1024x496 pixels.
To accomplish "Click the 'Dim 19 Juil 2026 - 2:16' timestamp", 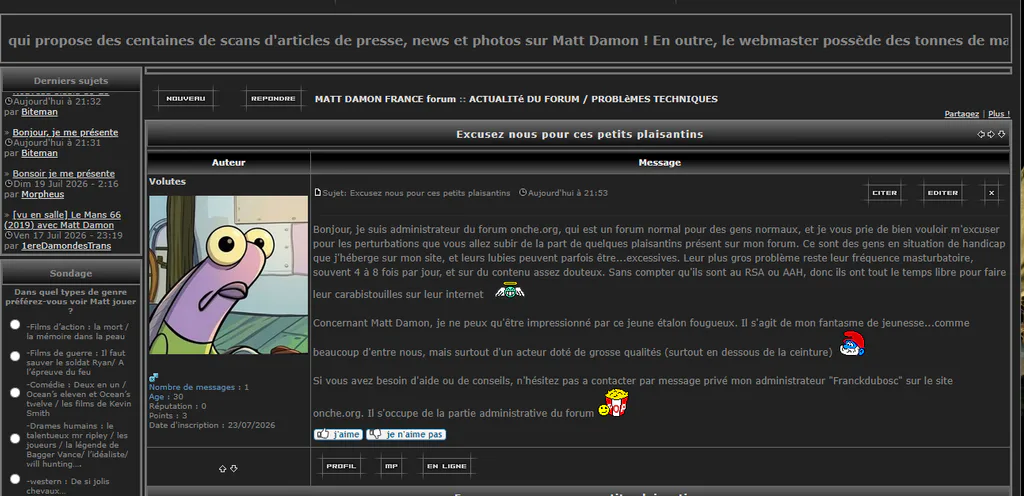I will (x=65, y=184).
